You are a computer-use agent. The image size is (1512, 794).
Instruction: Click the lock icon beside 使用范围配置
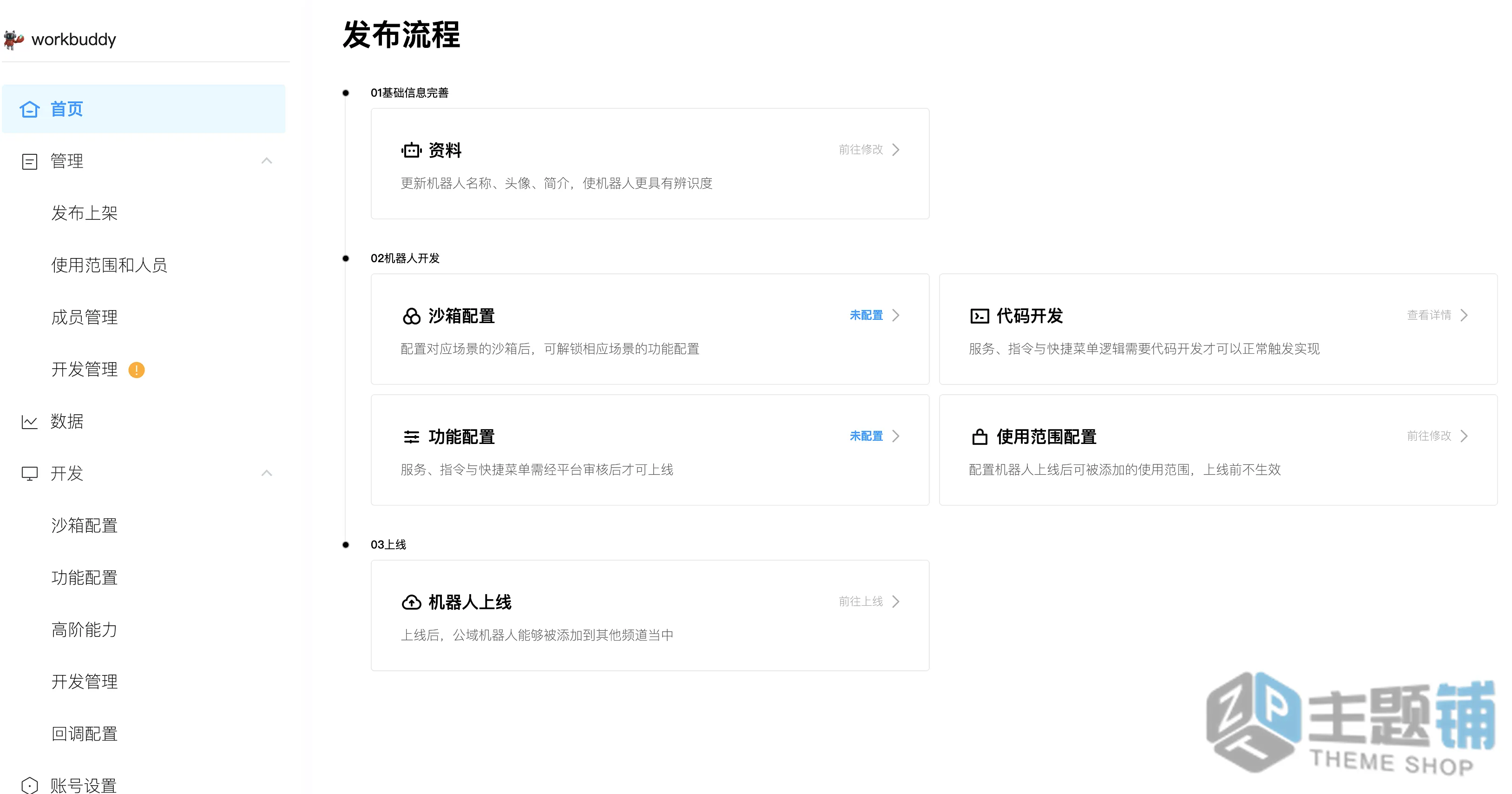pyautogui.click(x=980, y=437)
